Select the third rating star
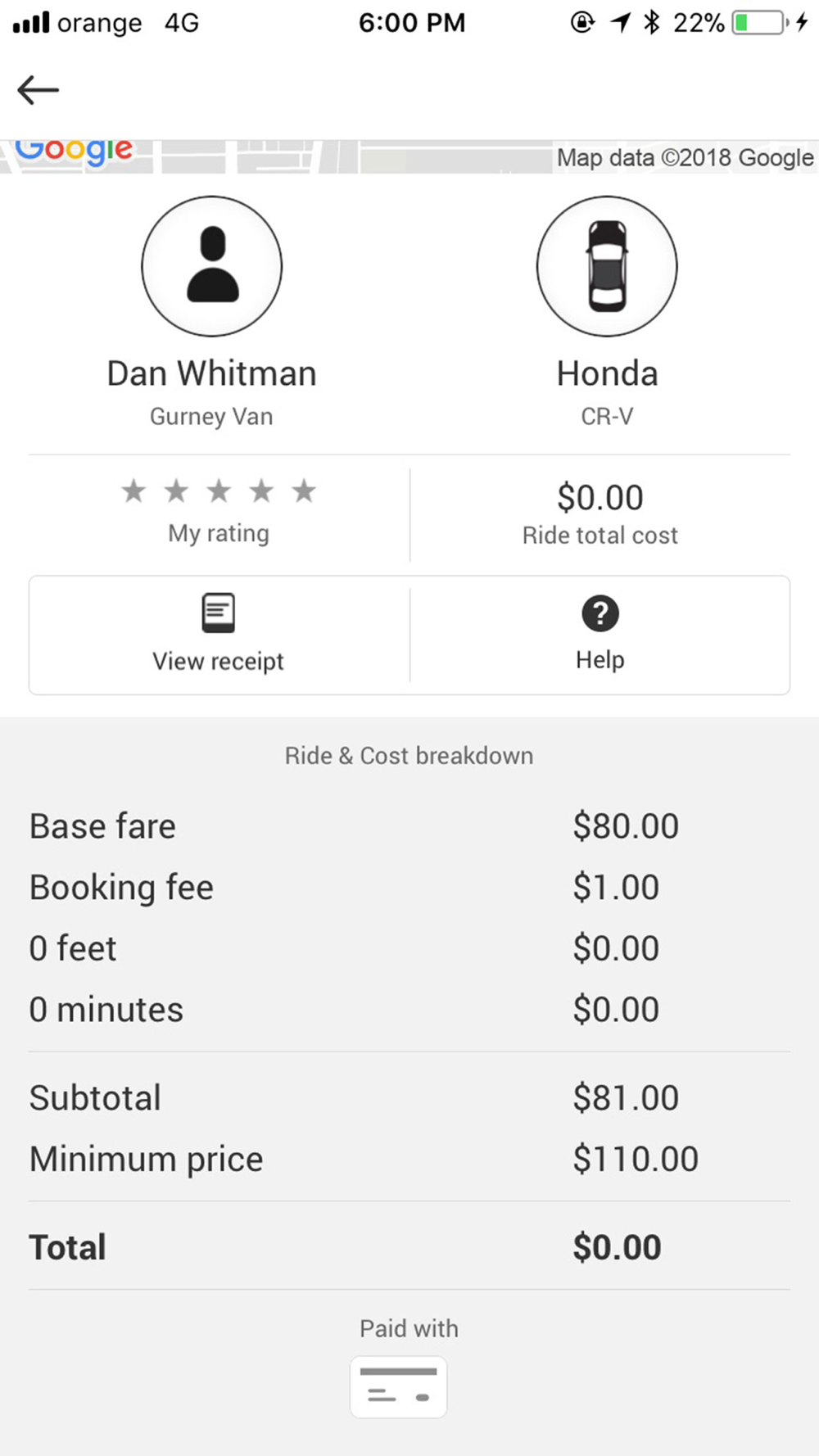This screenshot has width=819, height=1456. coord(219,491)
